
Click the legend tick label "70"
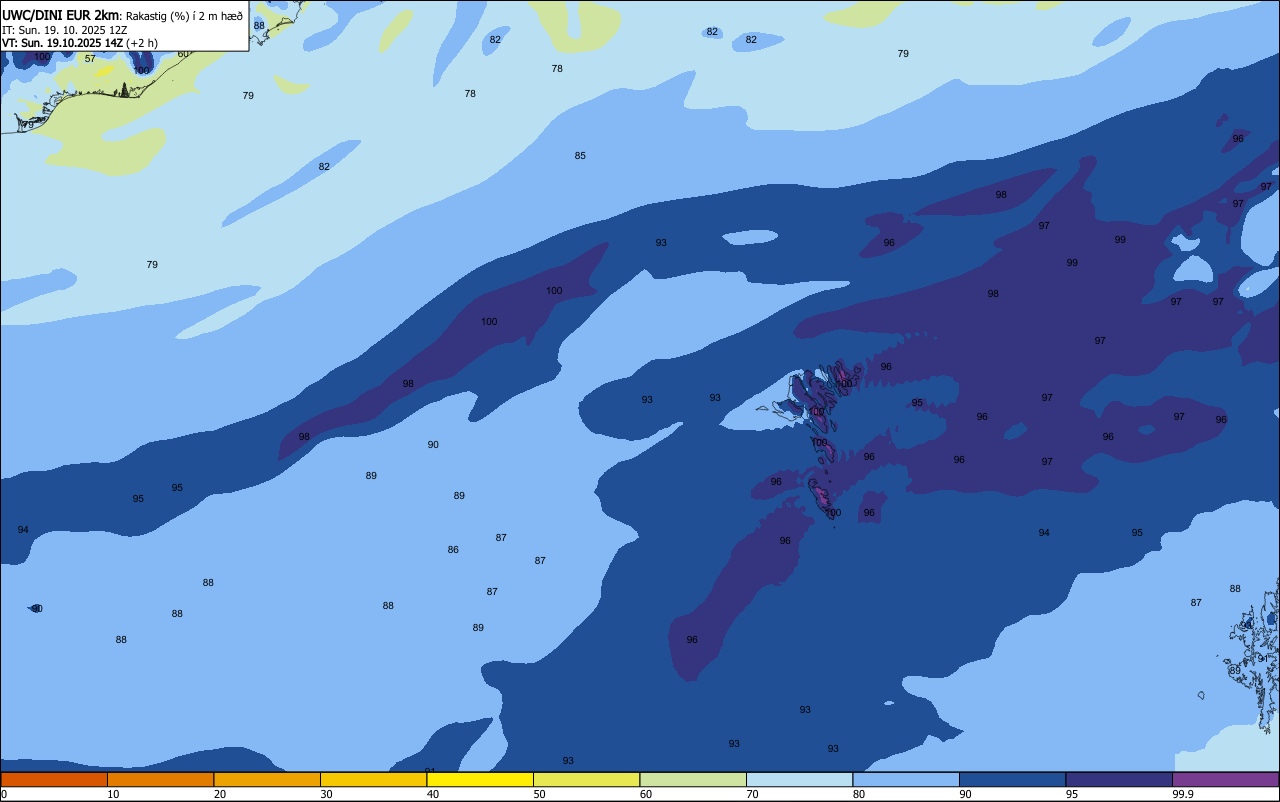(x=753, y=794)
